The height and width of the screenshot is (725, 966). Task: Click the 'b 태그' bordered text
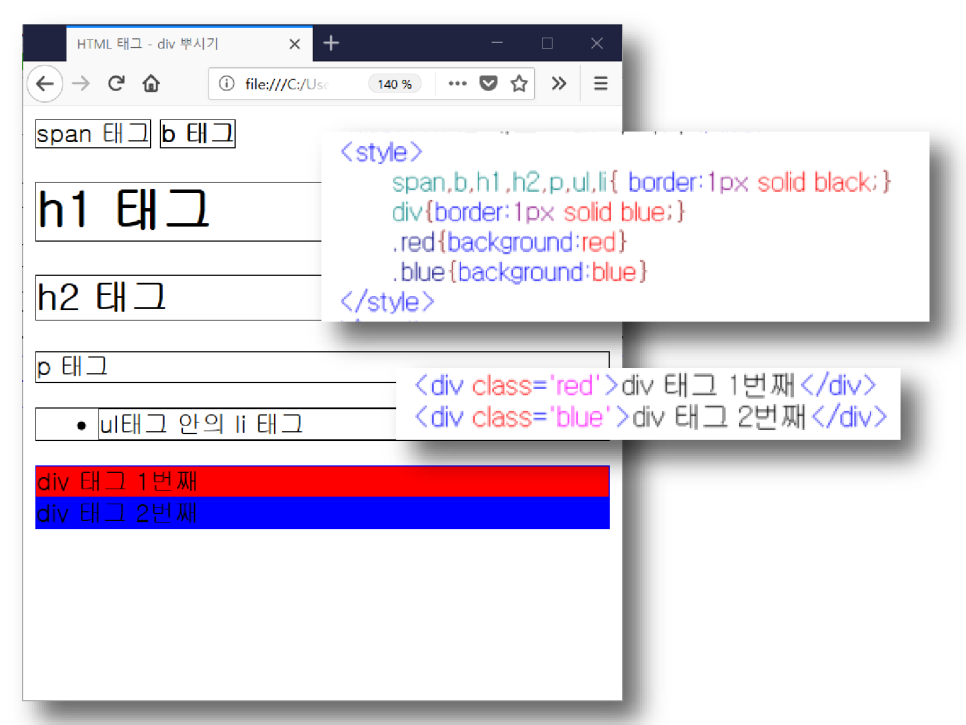point(198,134)
